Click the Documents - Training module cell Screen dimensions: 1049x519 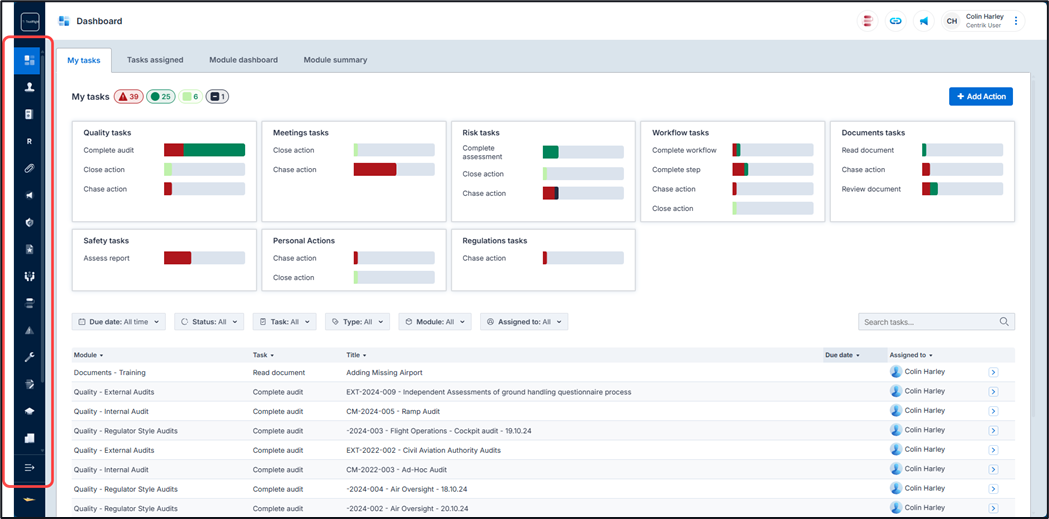click(110, 373)
